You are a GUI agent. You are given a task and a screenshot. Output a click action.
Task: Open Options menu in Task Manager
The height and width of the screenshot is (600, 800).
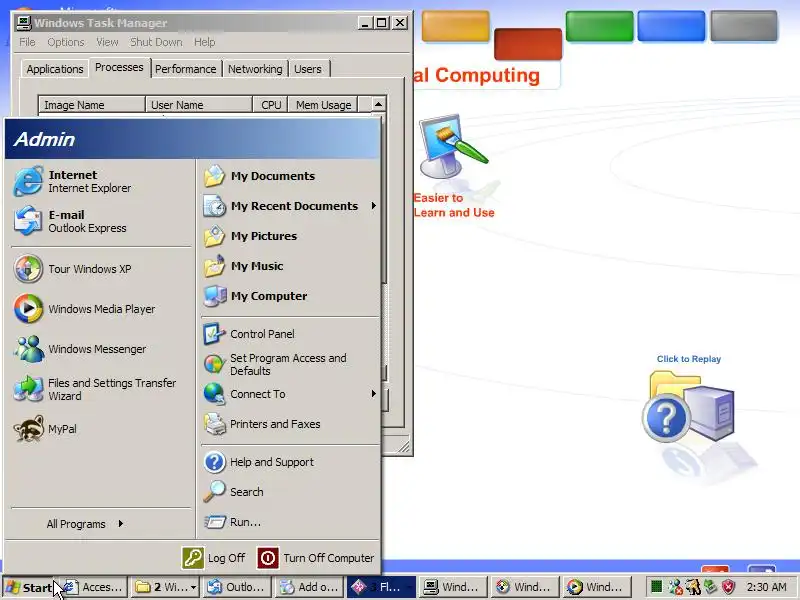point(66,42)
